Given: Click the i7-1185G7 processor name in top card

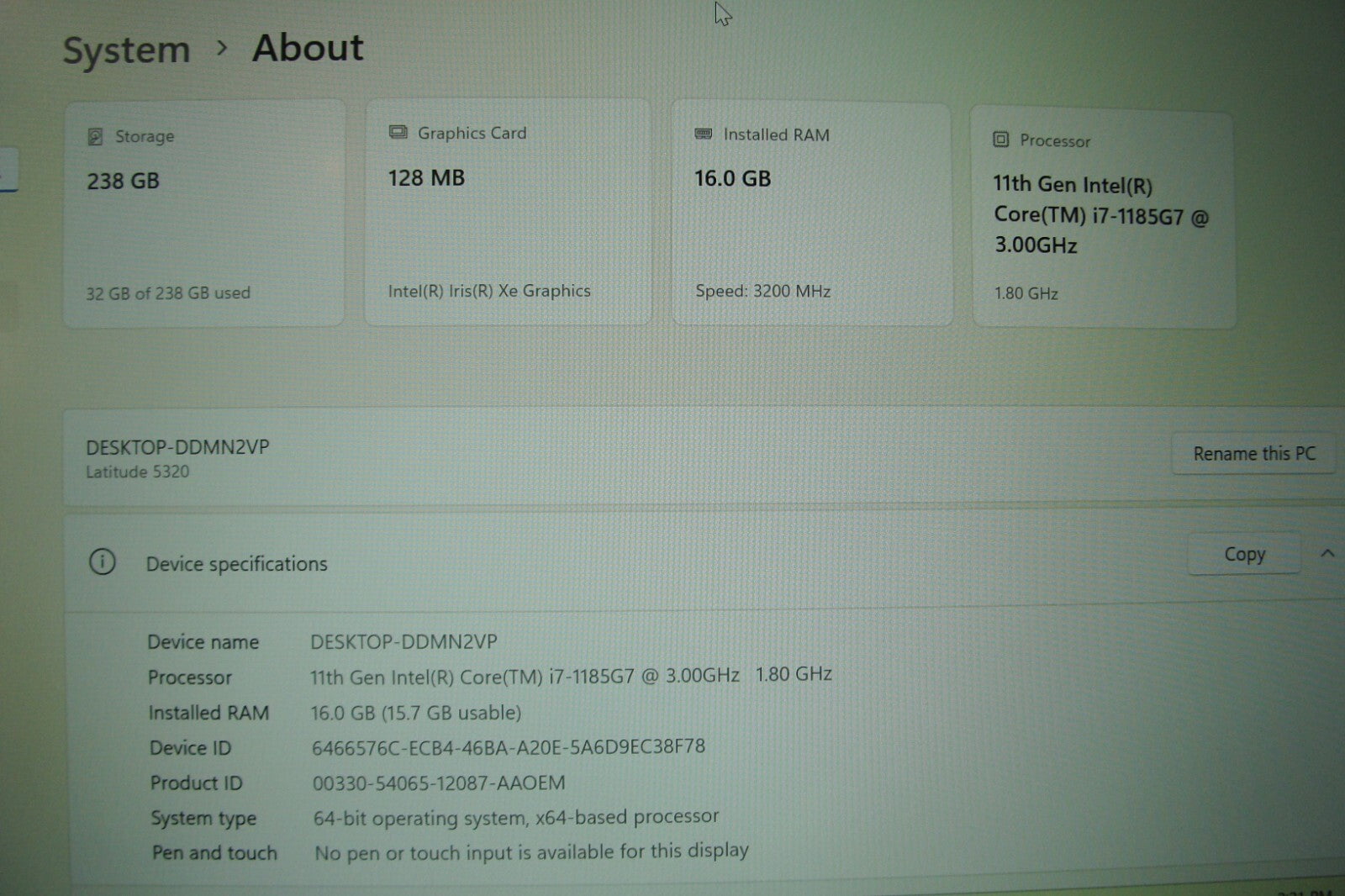Looking at the screenshot, I should click(1100, 215).
